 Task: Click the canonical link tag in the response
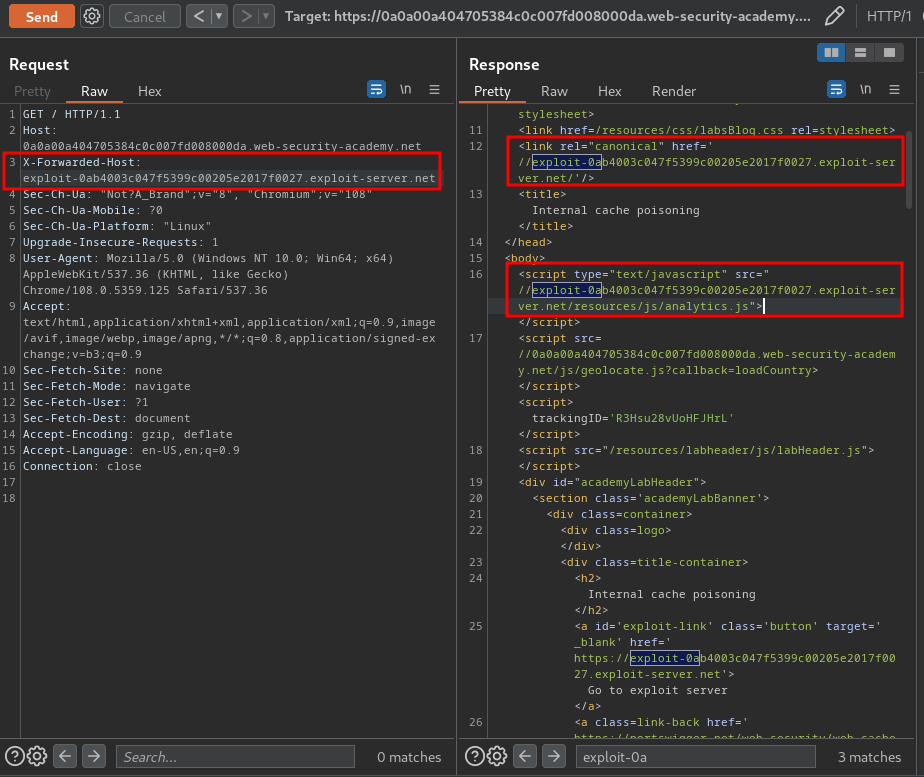coord(707,162)
